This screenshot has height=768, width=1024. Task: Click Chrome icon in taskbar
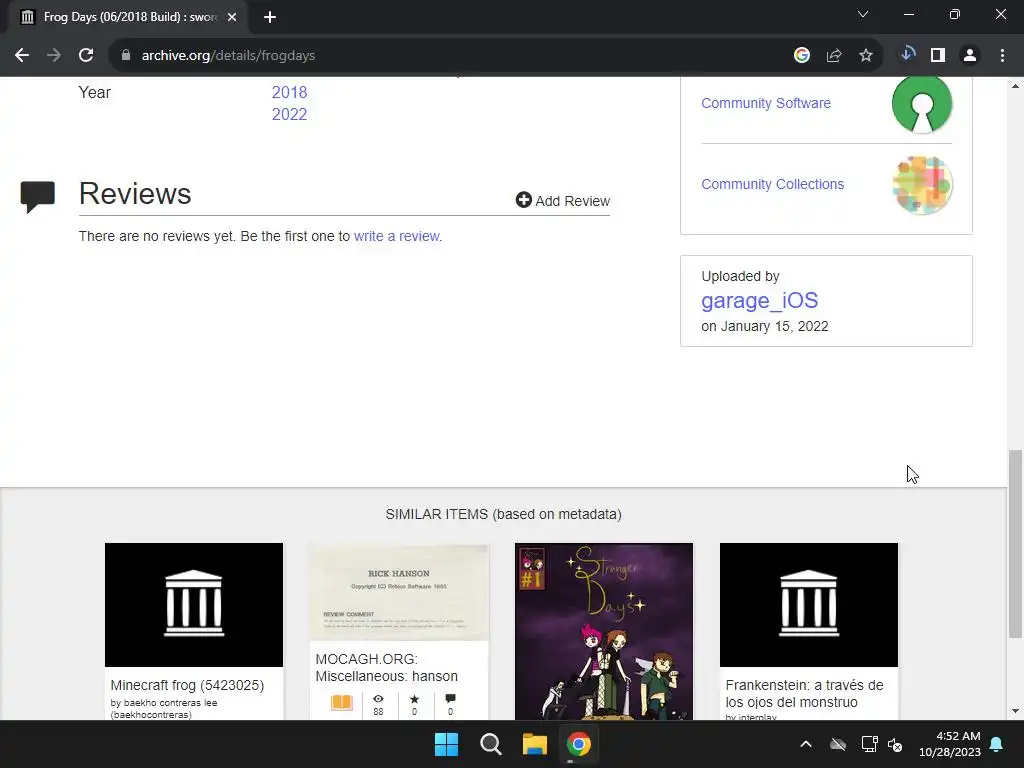coord(579,744)
